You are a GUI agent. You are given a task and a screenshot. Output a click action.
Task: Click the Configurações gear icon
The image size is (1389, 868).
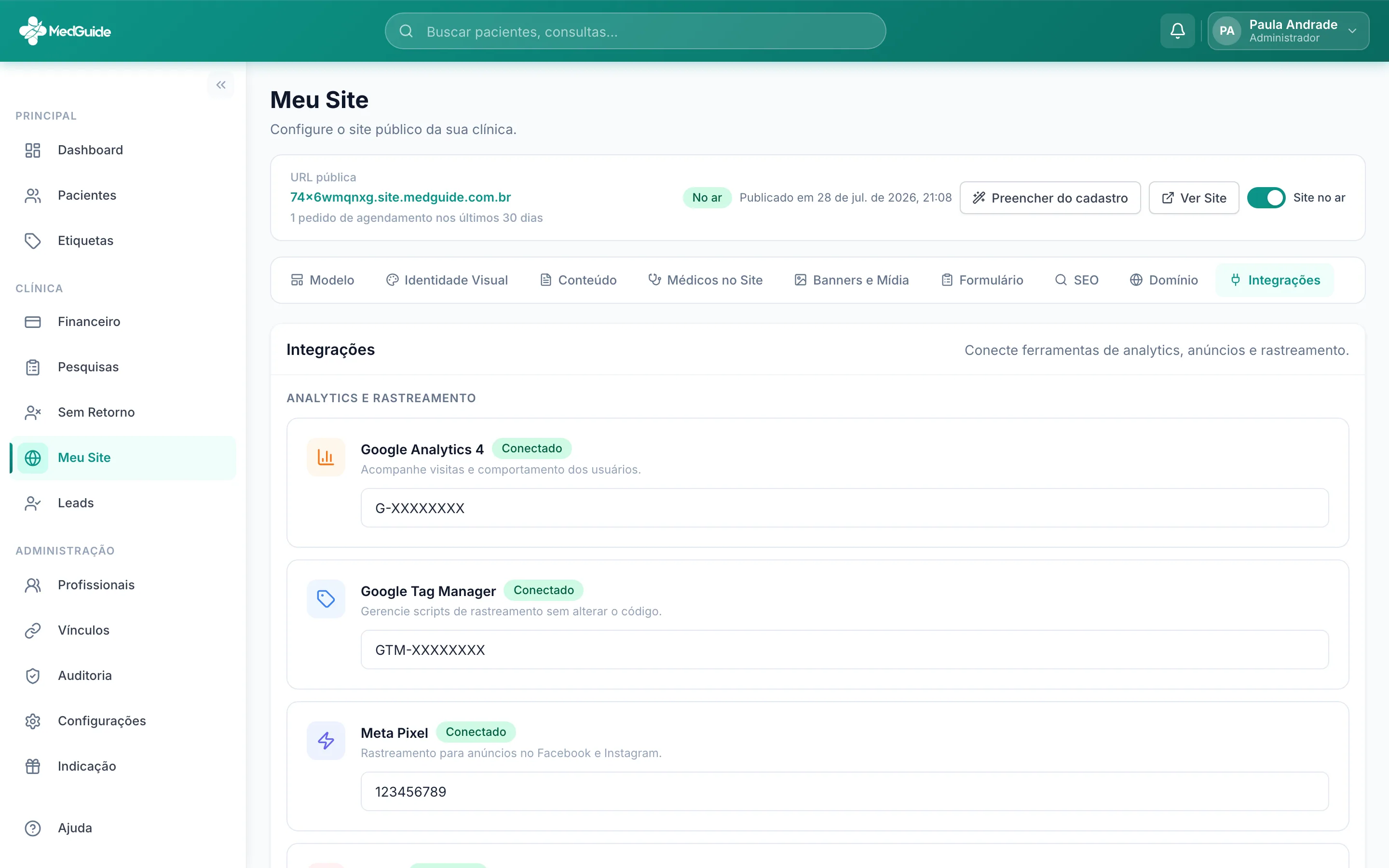tap(33, 721)
